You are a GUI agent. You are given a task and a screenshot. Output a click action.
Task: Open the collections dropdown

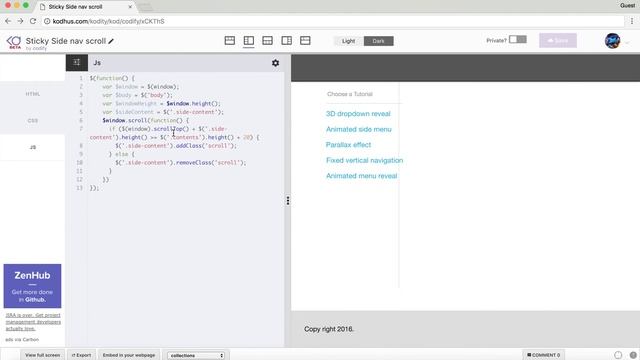[x=196, y=356]
